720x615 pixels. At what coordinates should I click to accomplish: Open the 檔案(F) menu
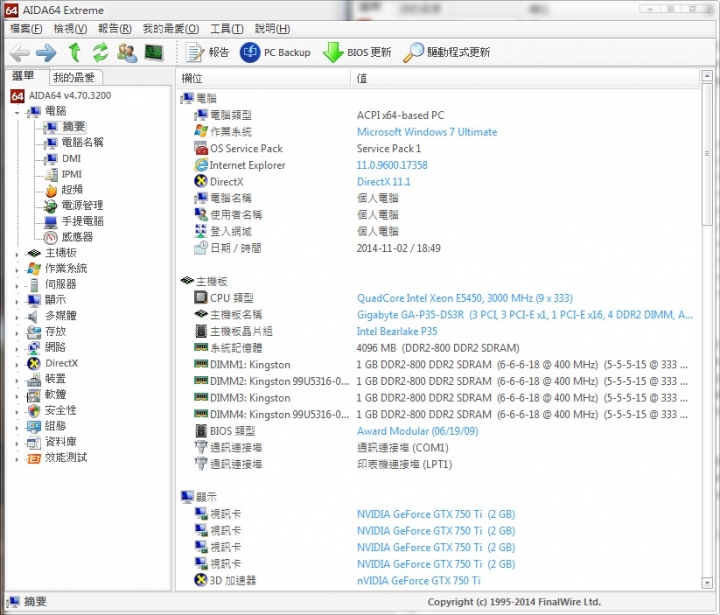click(x=26, y=28)
